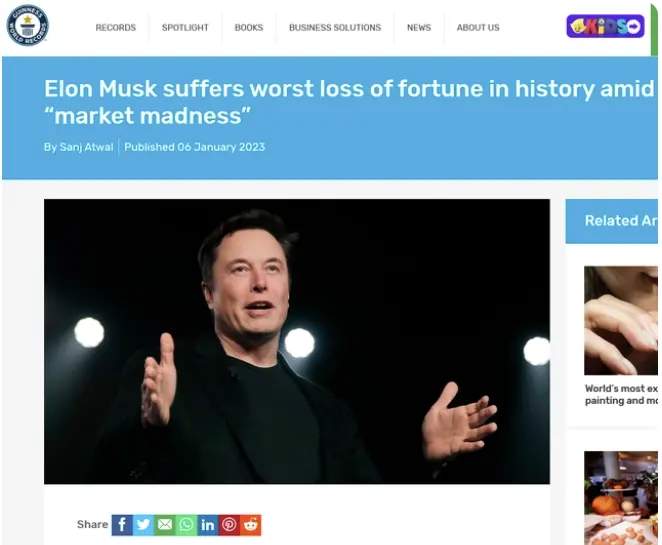
Task: Open the News section
Action: (419, 27)
